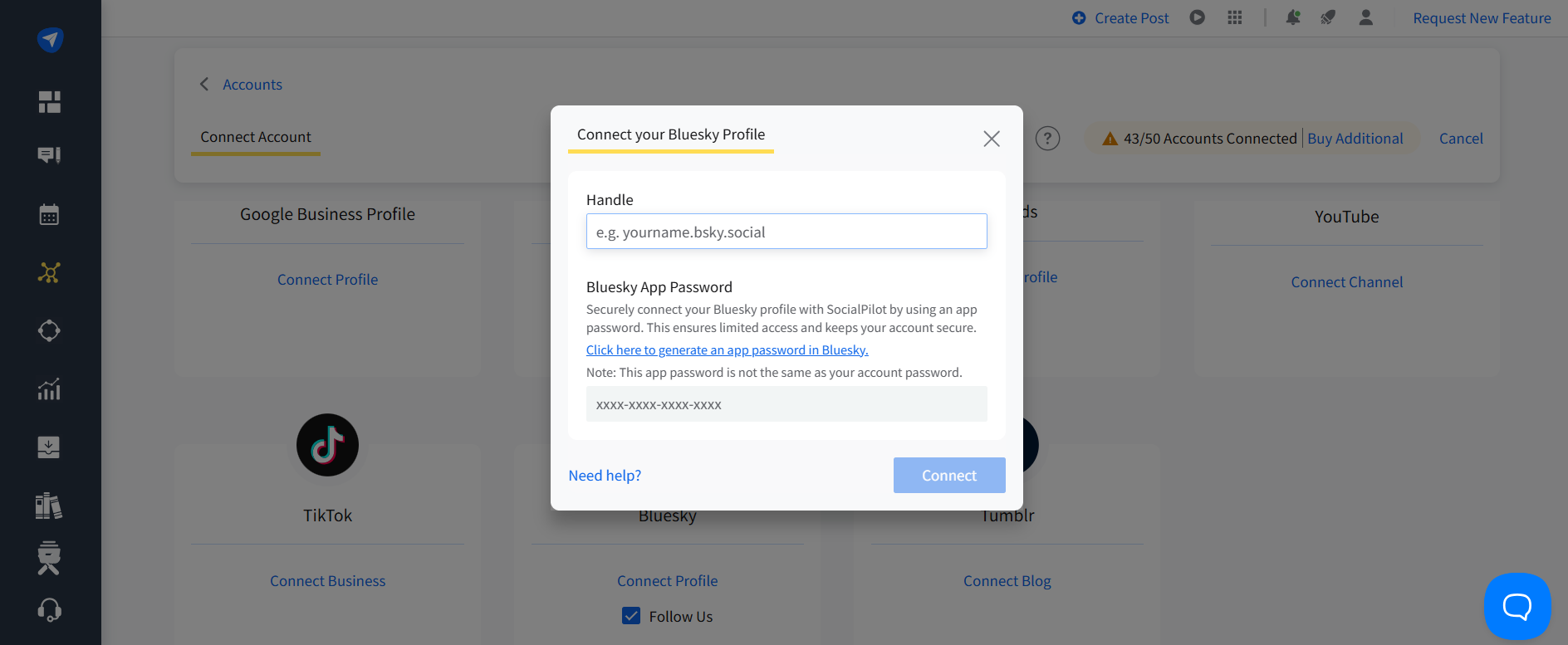The image size is (1568, 645).
Task: Click the SocialPilot logo icon
Action: click(x=50, y=39)
